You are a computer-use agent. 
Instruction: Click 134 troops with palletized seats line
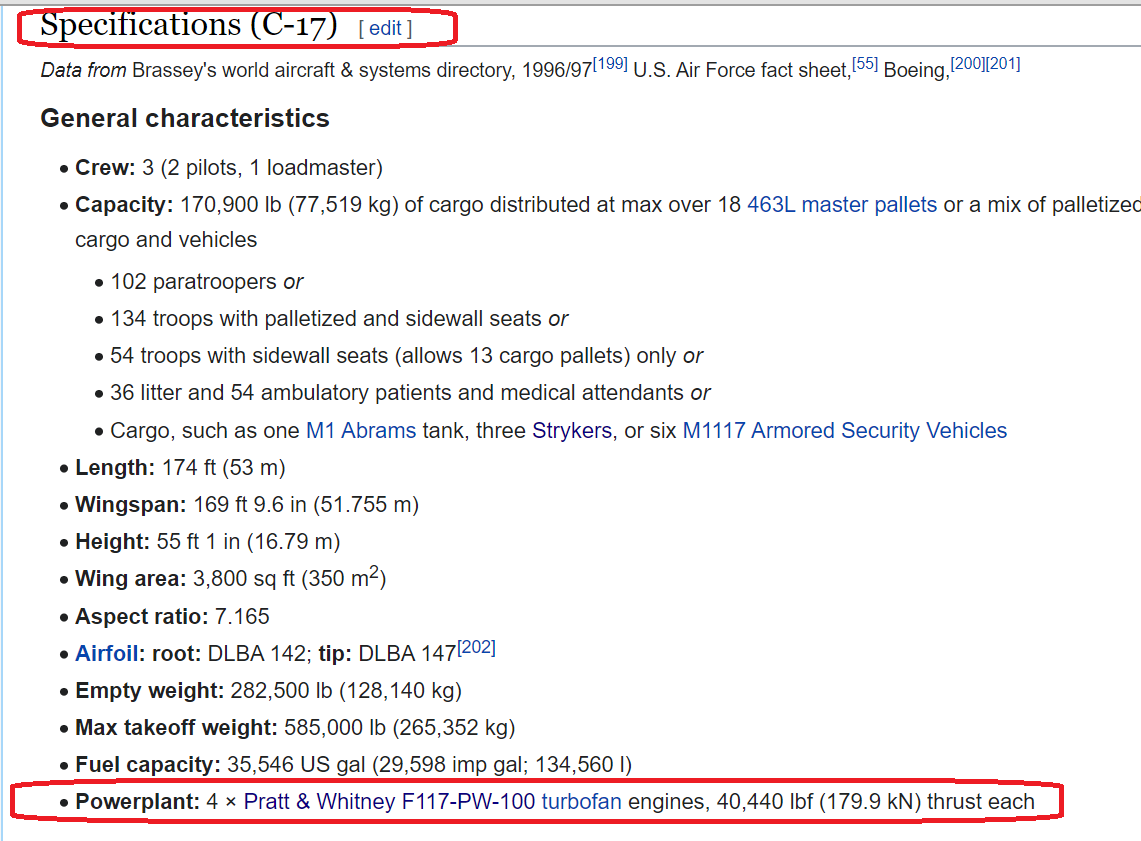point(339,319)
